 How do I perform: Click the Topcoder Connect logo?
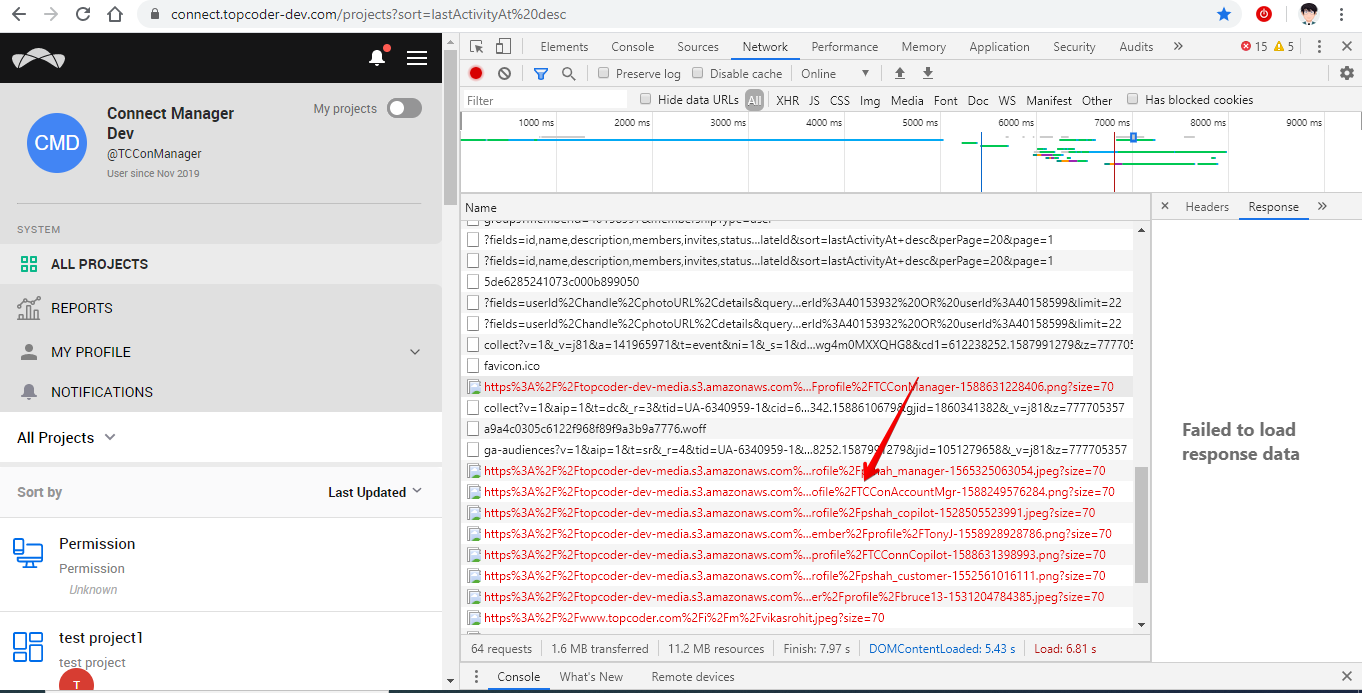(x=39, y=58)
